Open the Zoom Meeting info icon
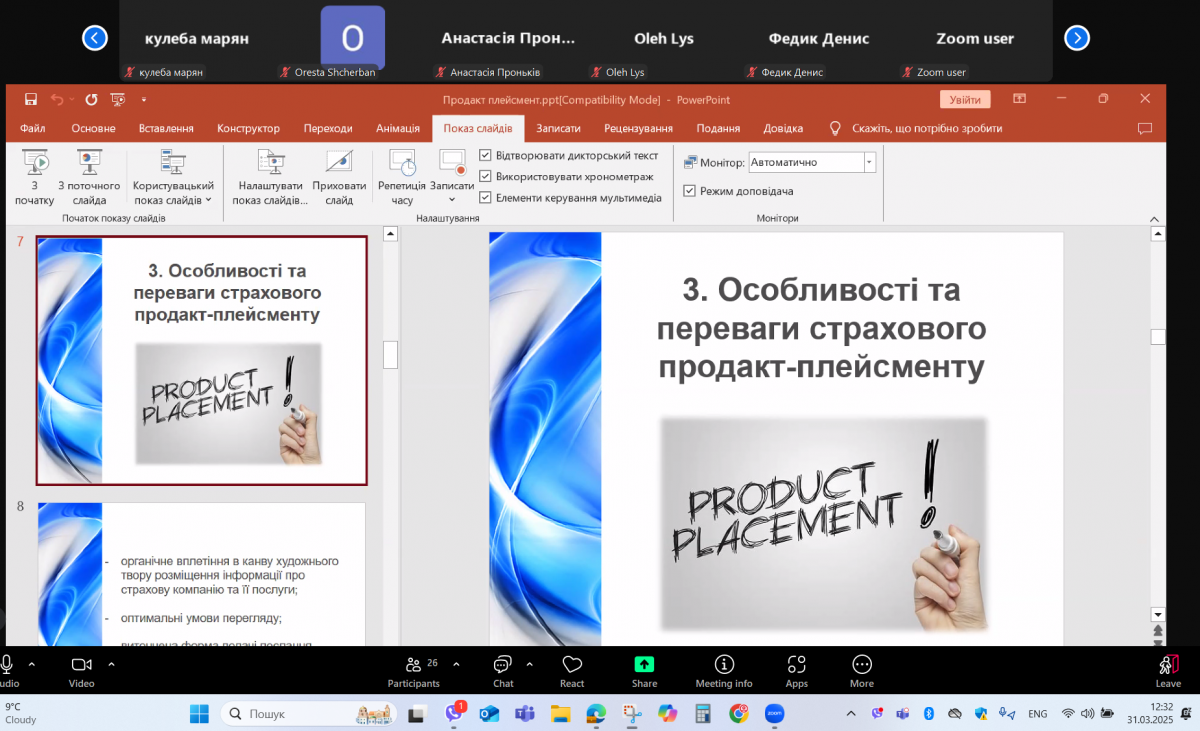Screen dimensions: 1200x731 click(x=724, y=665)
